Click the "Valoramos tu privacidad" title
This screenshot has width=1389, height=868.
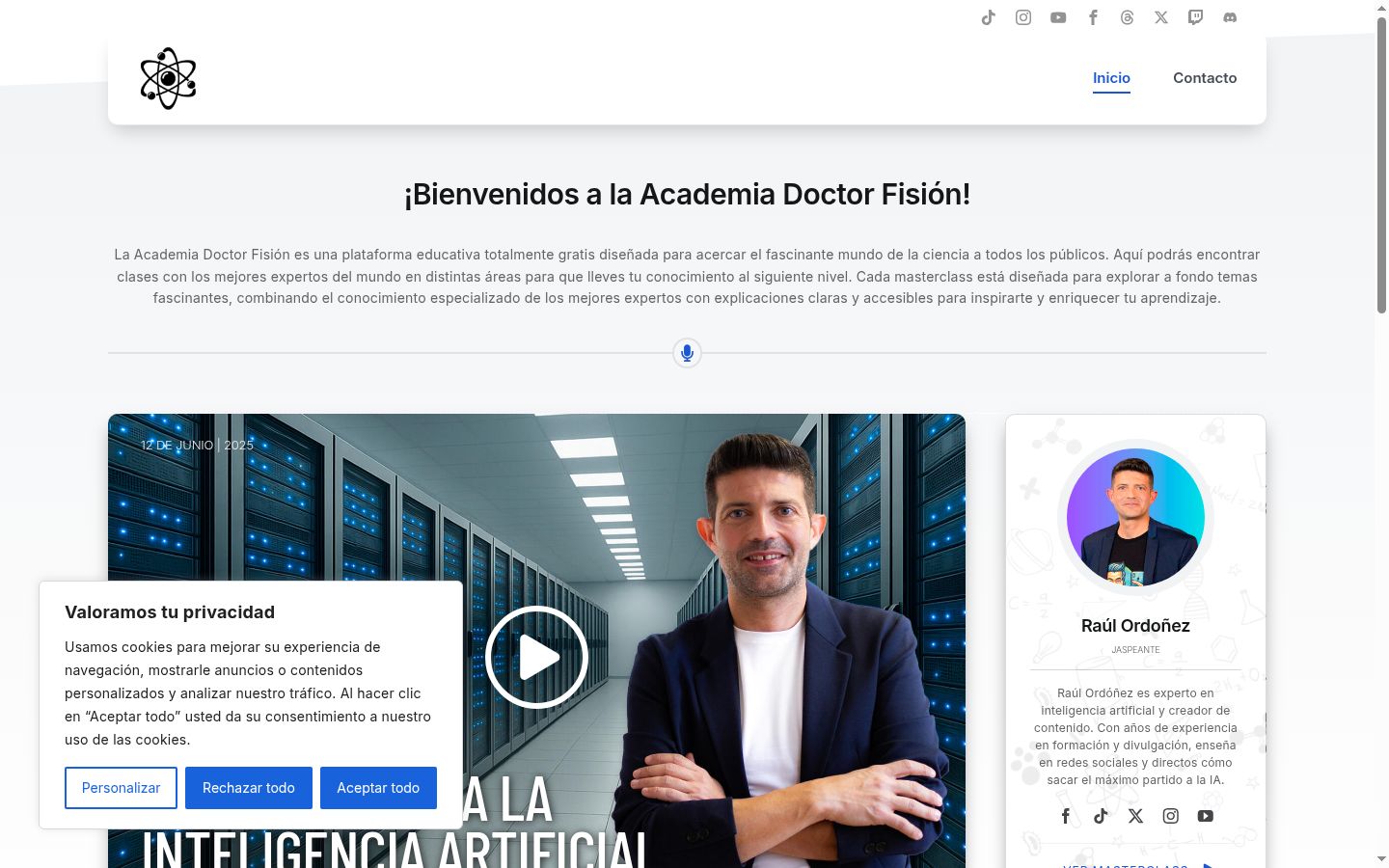pos(170,612)
